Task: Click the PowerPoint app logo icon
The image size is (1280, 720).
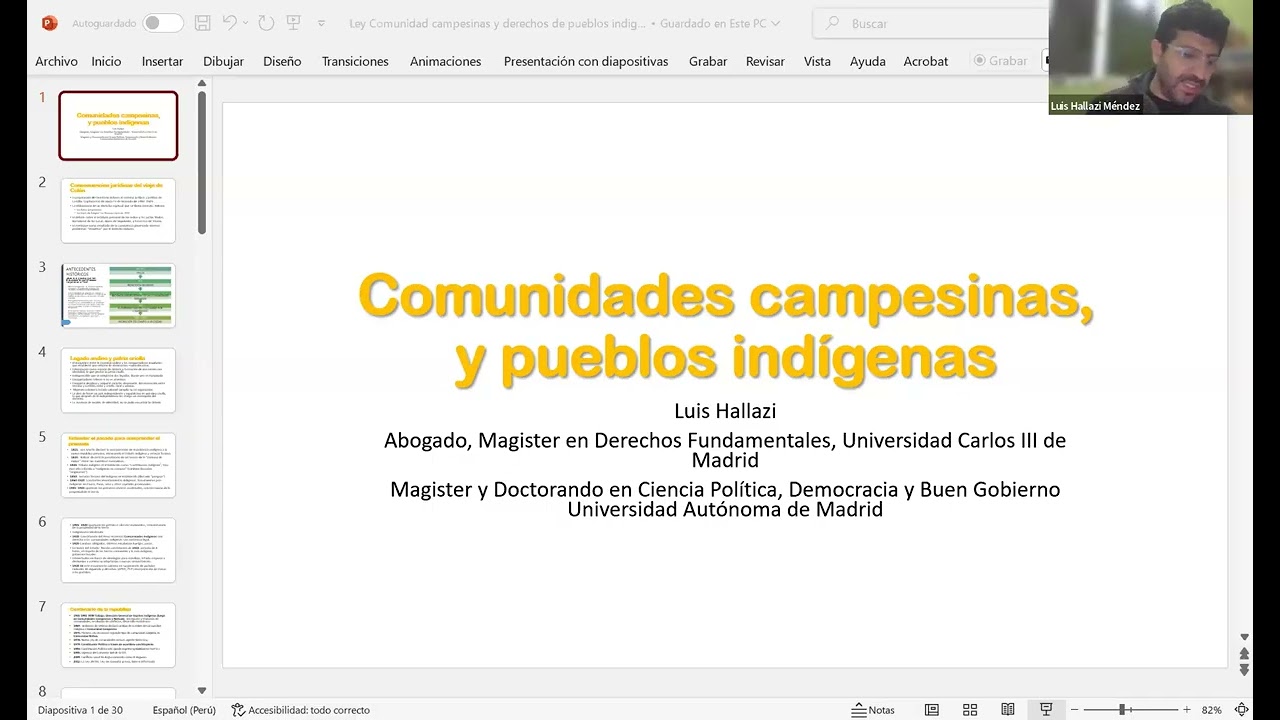Action: coord(50,23)
